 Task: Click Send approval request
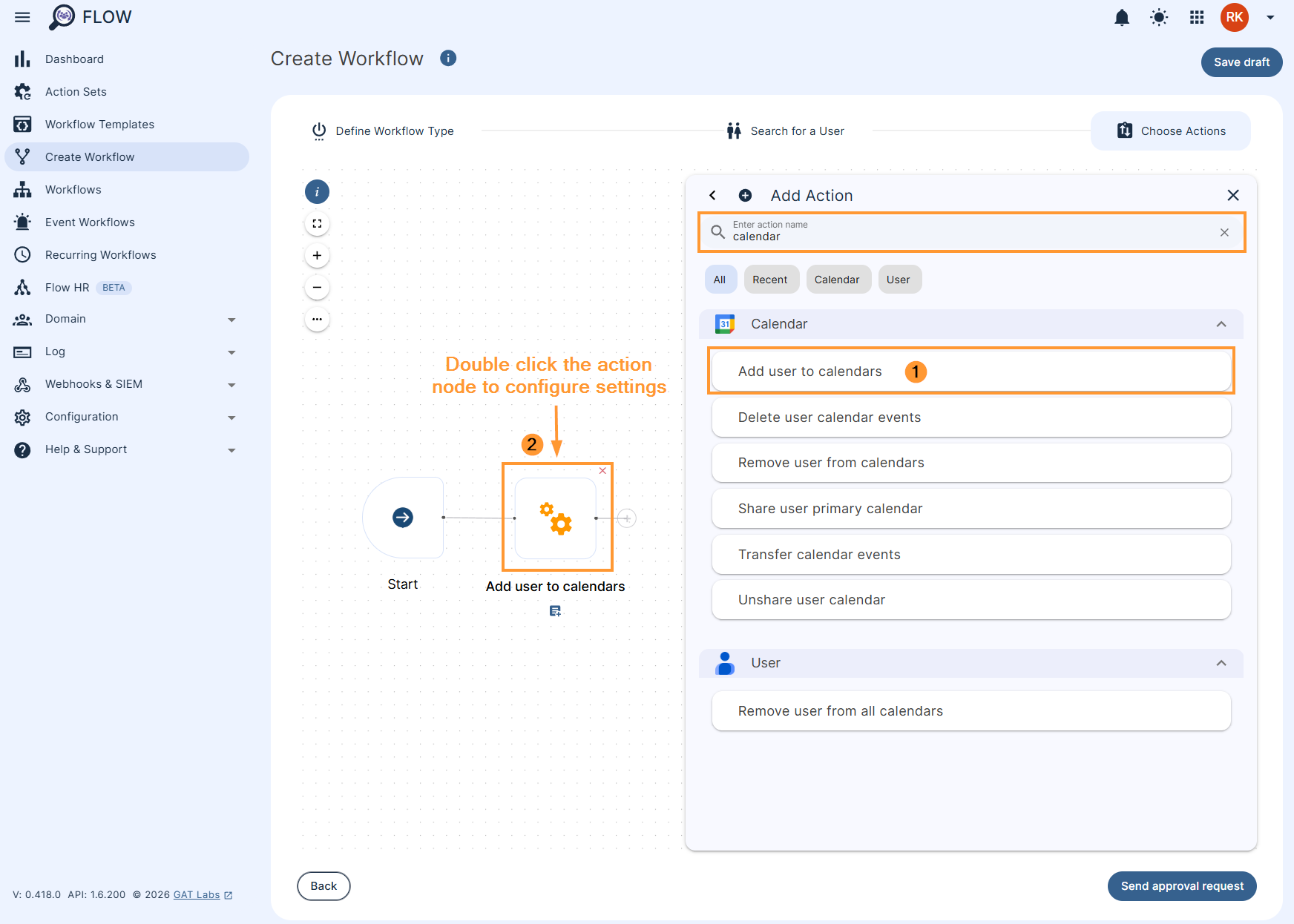pos(1181,885)
